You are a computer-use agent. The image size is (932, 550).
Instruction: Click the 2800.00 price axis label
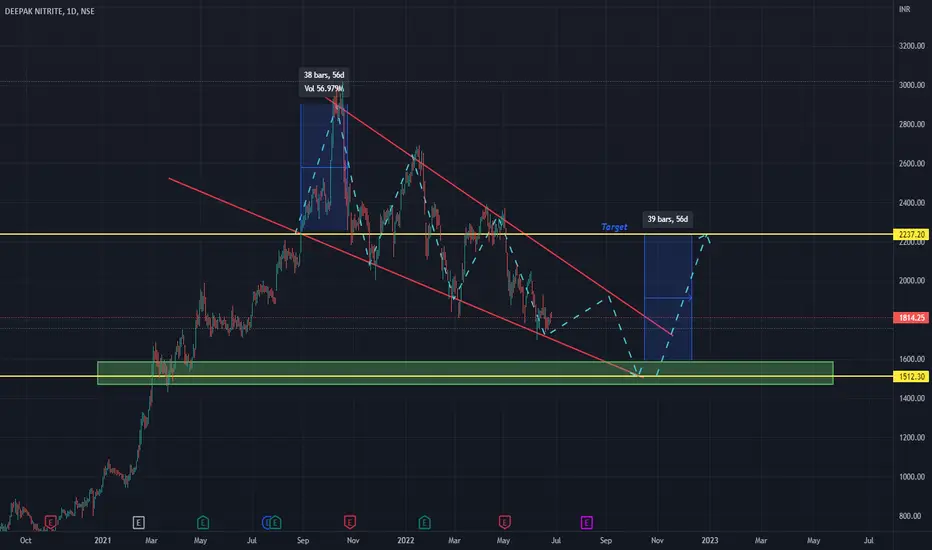[x=912, y=124]
